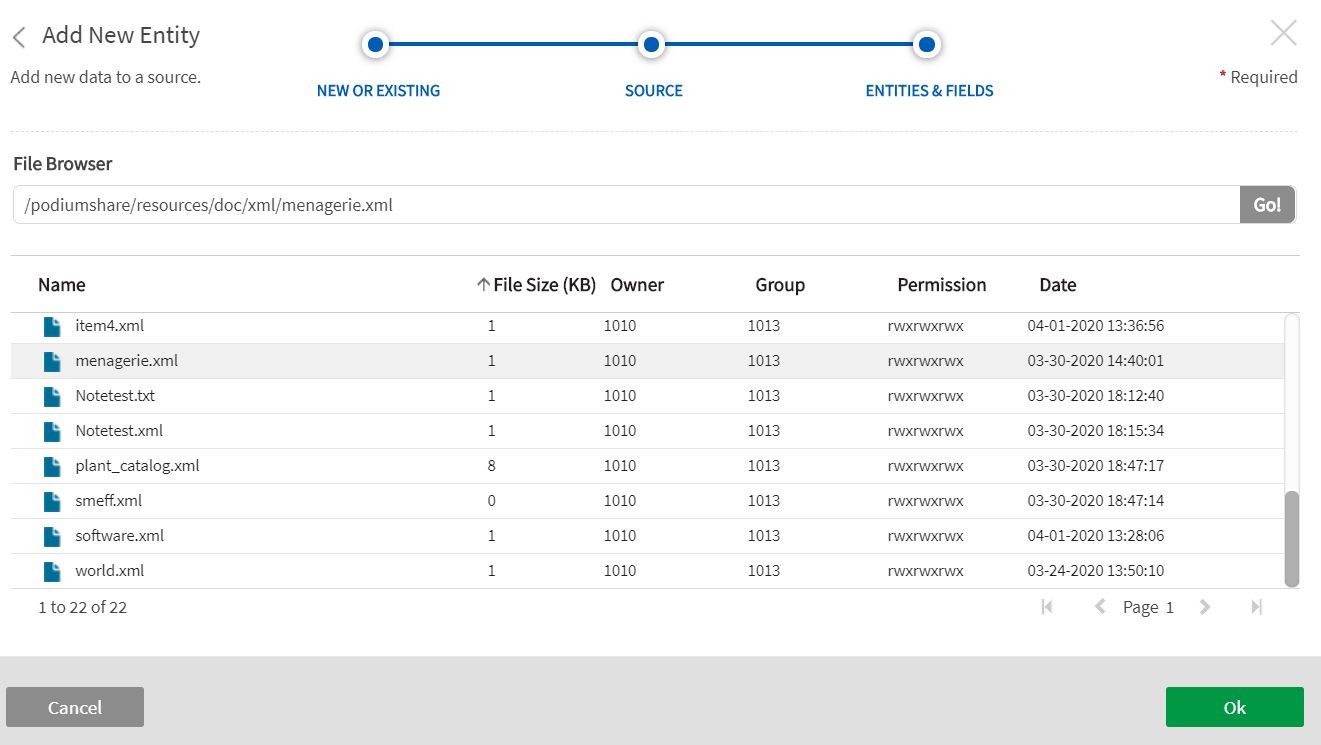The height and width of the screenshot is (745, 1321).
Task: Go to first page of file list
Action: click(1047, 606)
